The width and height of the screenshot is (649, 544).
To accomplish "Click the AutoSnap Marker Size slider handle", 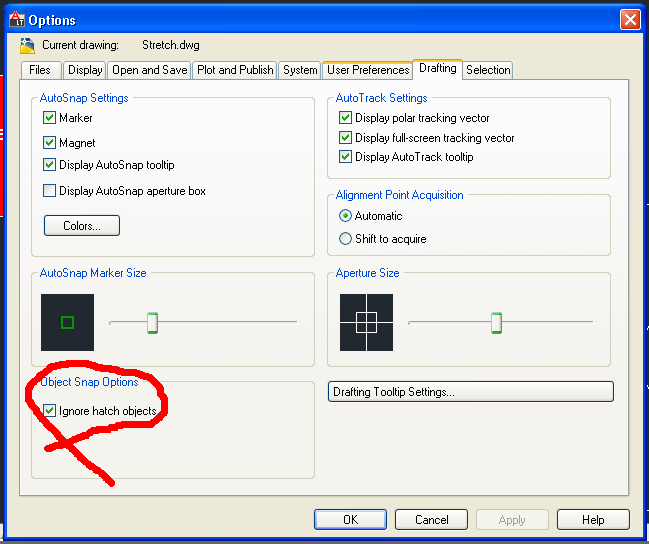I will click(x=152, y=323).
